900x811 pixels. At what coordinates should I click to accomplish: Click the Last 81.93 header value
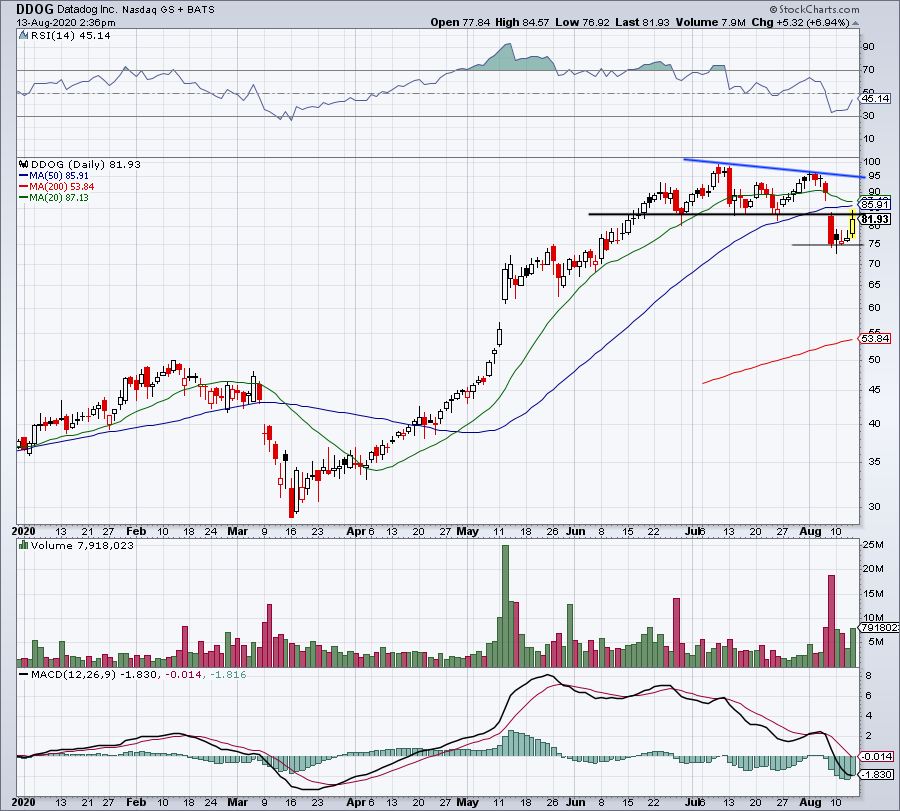[x=642, y=22]
